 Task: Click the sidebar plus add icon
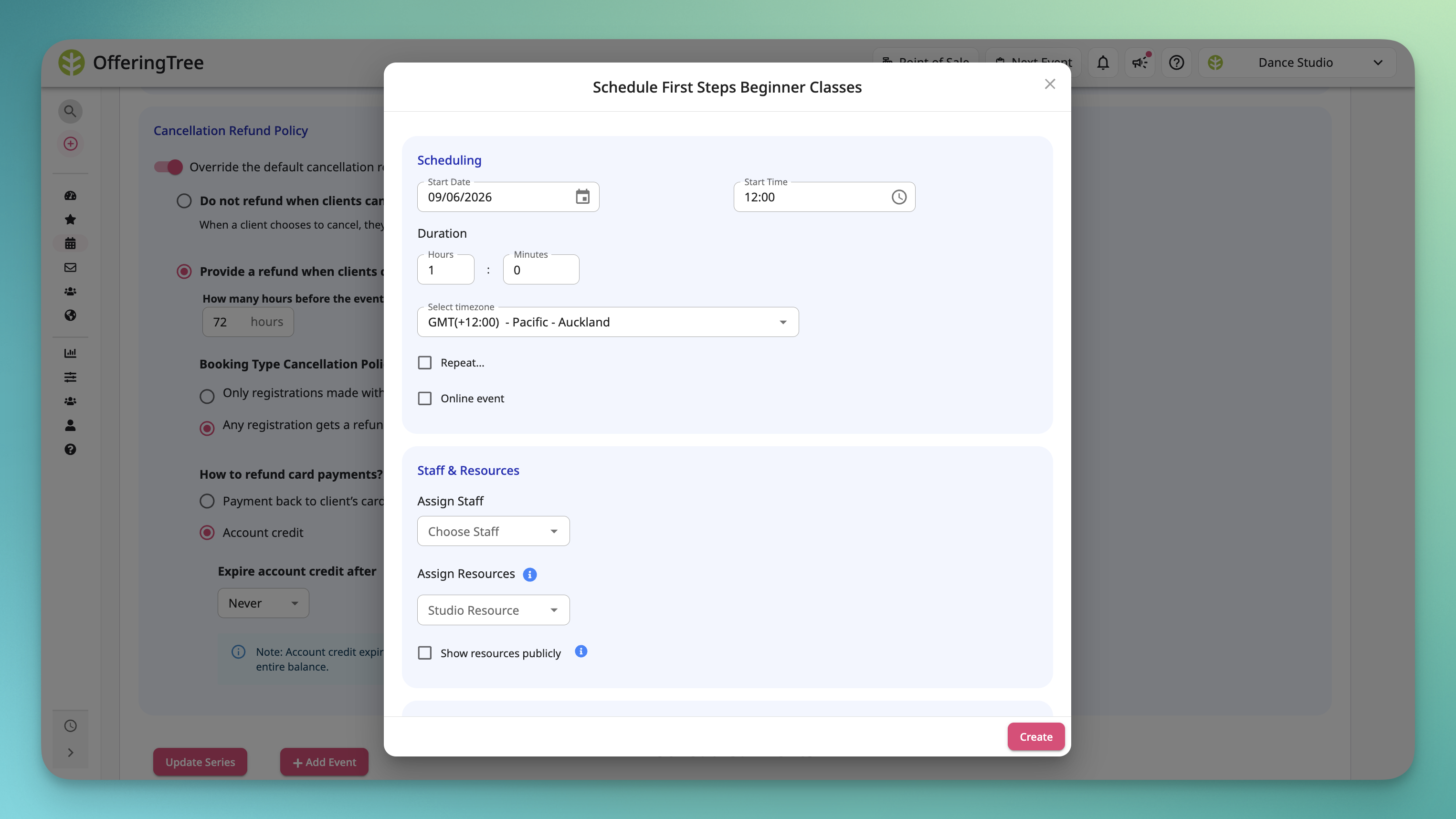click(70, 144)
